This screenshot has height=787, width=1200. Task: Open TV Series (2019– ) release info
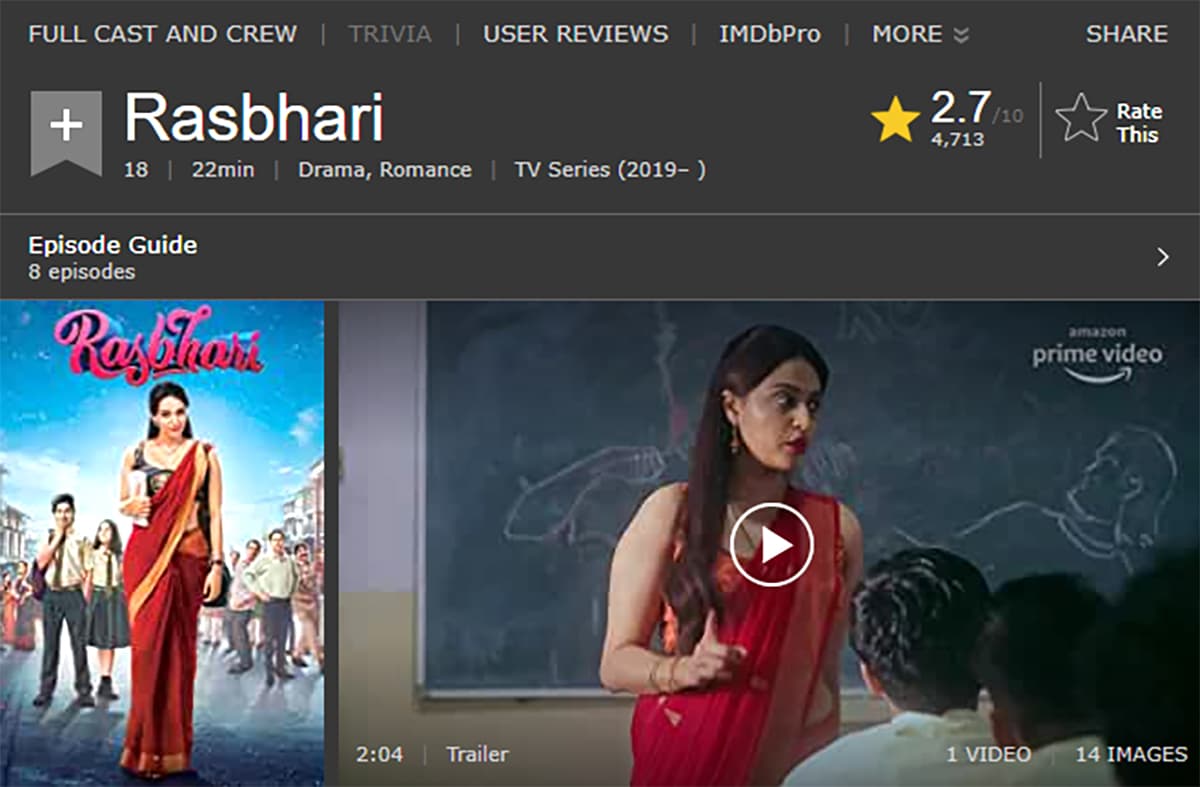(610, 170)
